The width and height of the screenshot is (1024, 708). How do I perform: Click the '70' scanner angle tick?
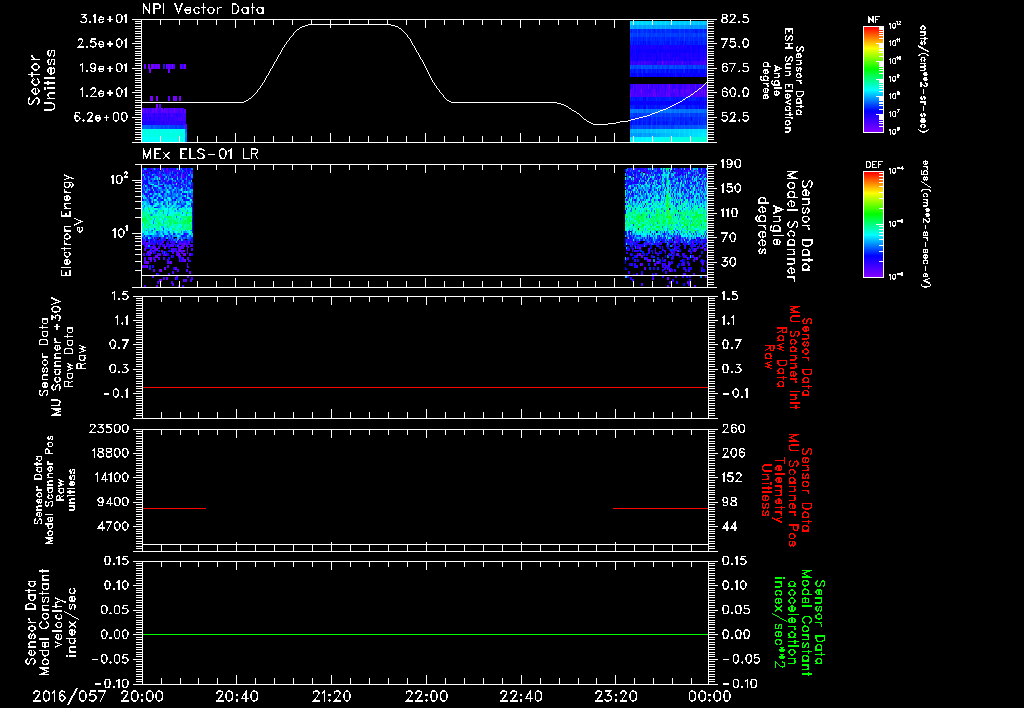[729, 238]
